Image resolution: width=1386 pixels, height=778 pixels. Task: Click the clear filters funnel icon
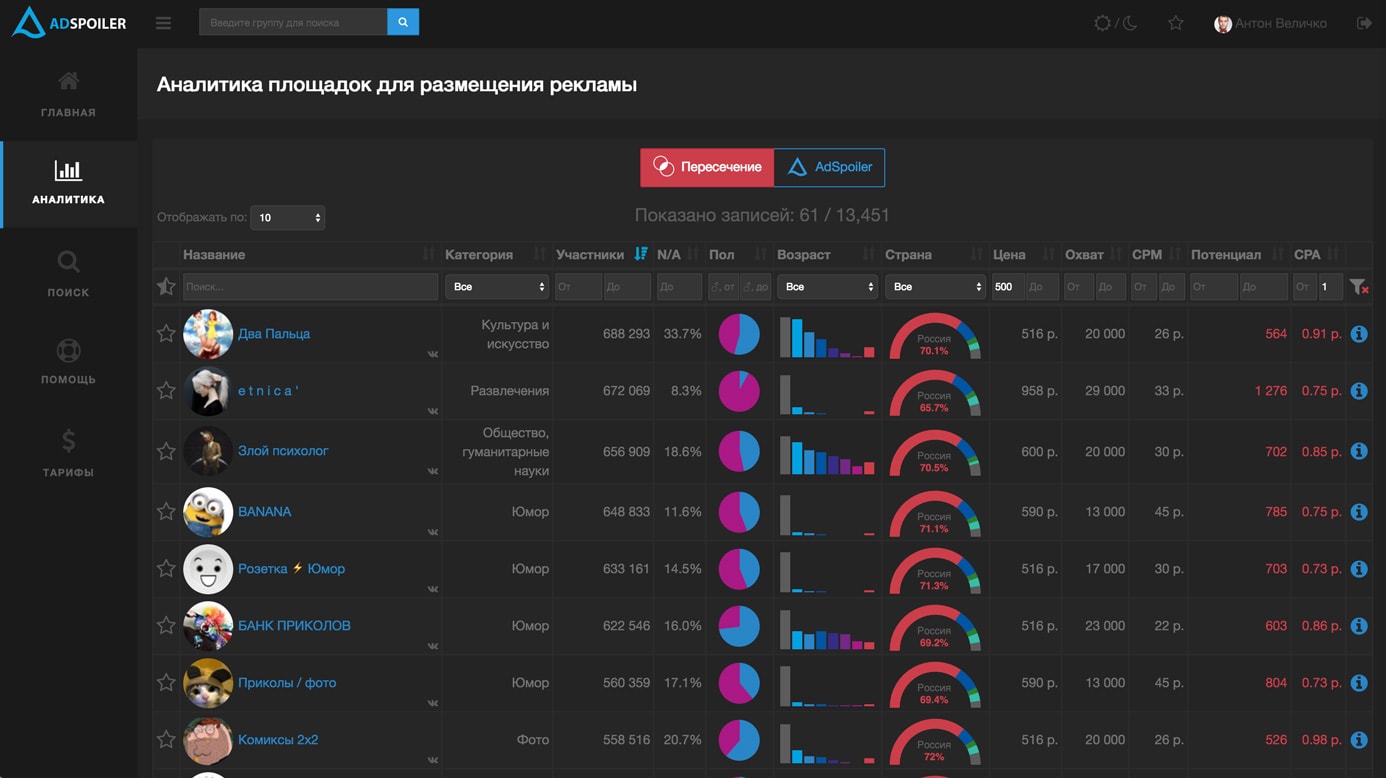pyautogui.click(x=1359, y=287)
